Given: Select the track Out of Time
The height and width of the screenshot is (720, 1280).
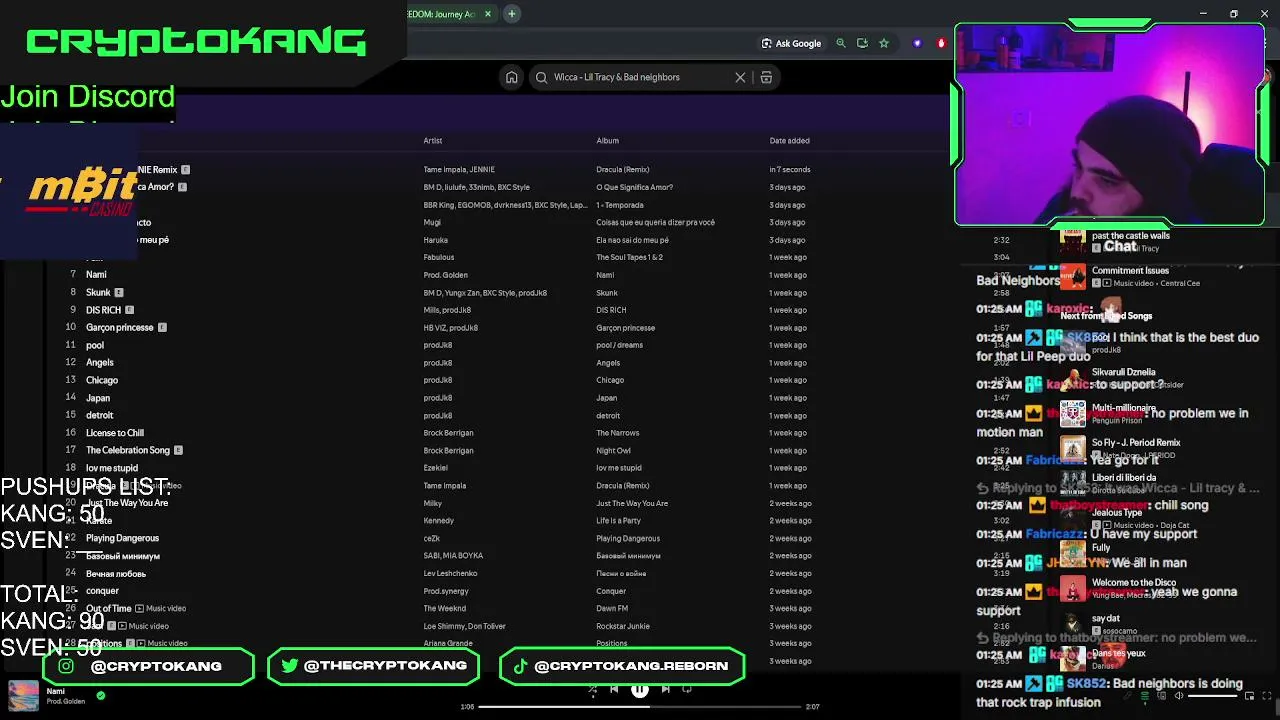Looking at the screenshot, I should (x=108, y=608).
